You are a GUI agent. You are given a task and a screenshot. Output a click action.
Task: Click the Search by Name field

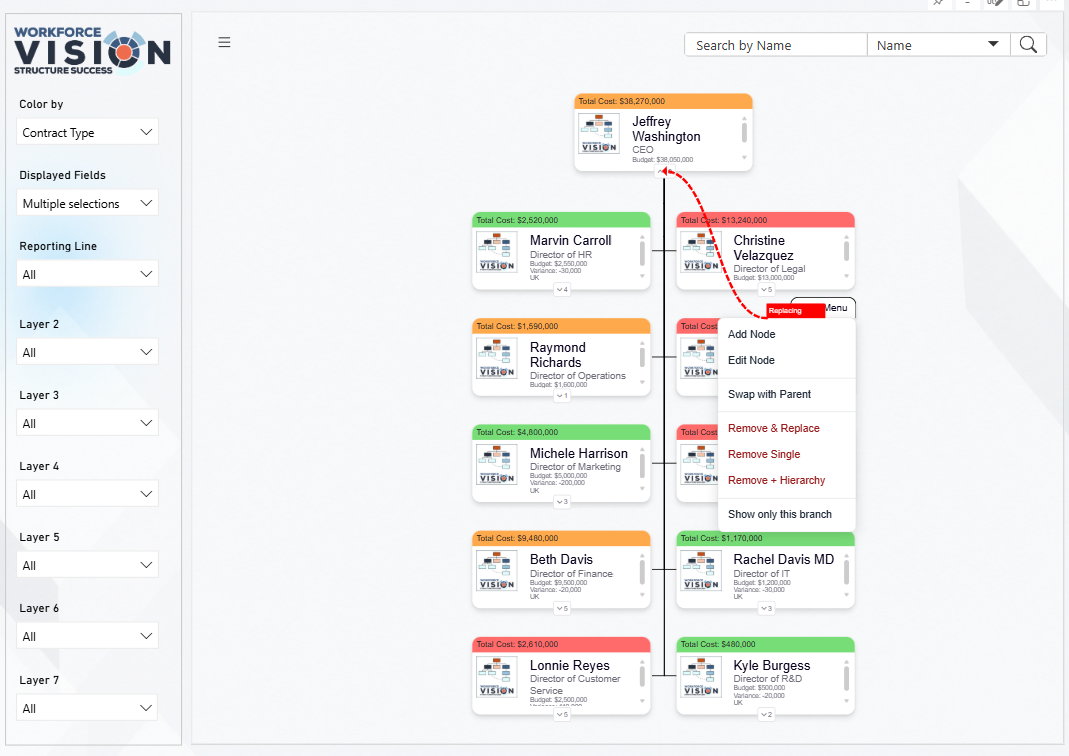(776, 45)
